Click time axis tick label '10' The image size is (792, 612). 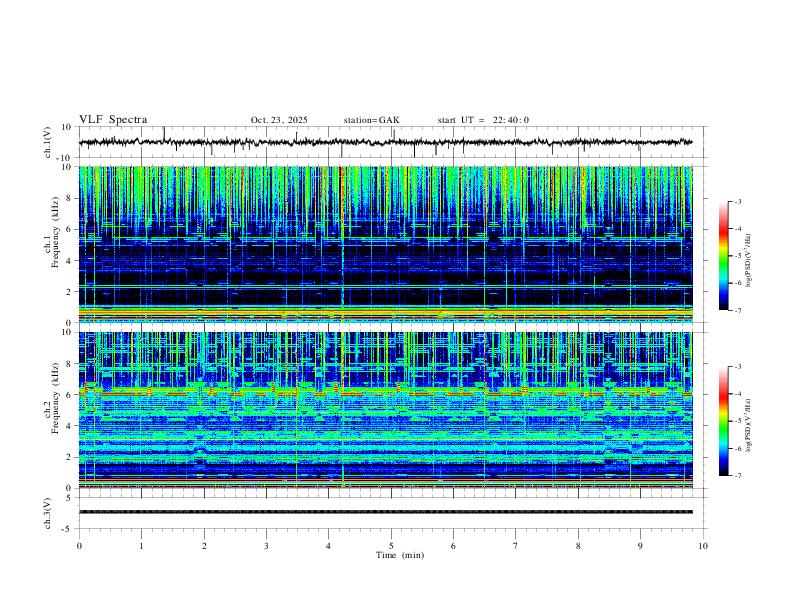click(703, 546)
